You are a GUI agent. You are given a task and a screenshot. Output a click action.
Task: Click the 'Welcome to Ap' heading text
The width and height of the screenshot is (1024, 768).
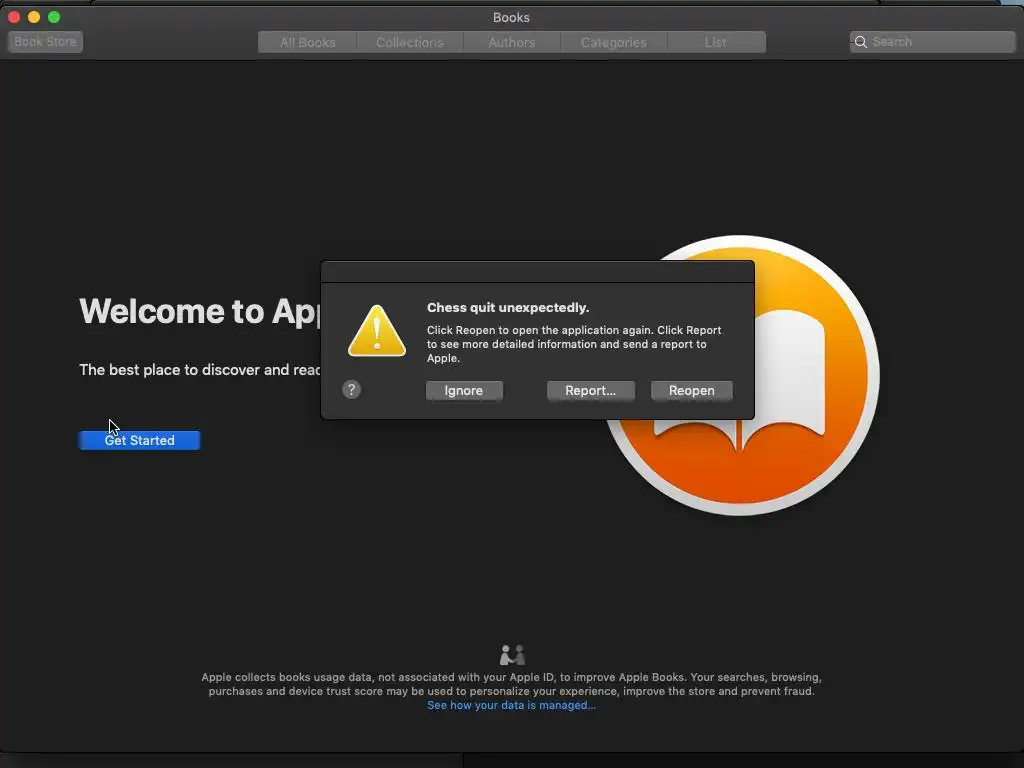[200, 312]
